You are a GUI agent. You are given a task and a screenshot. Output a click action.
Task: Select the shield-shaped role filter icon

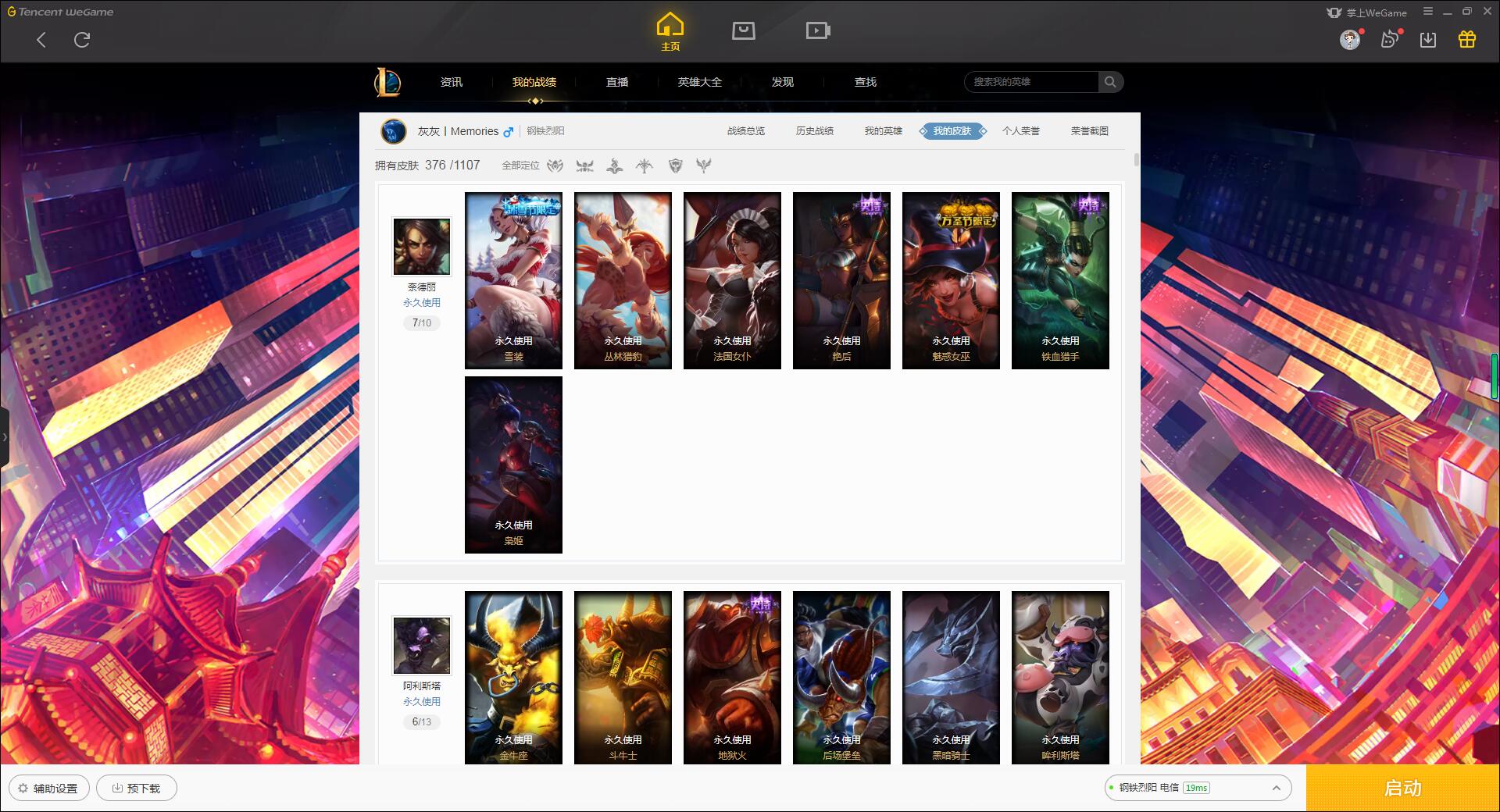tap(675, 166)
